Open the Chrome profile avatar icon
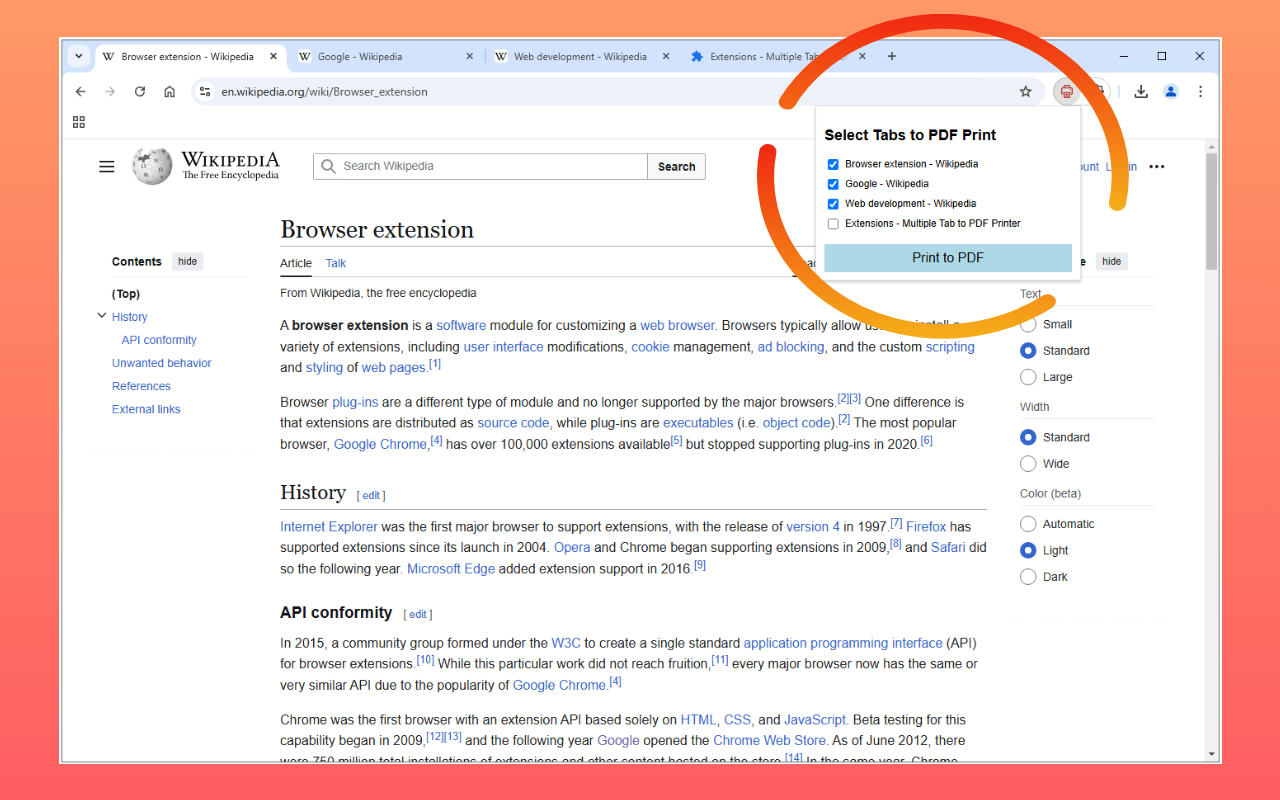 click(1171, 92)
